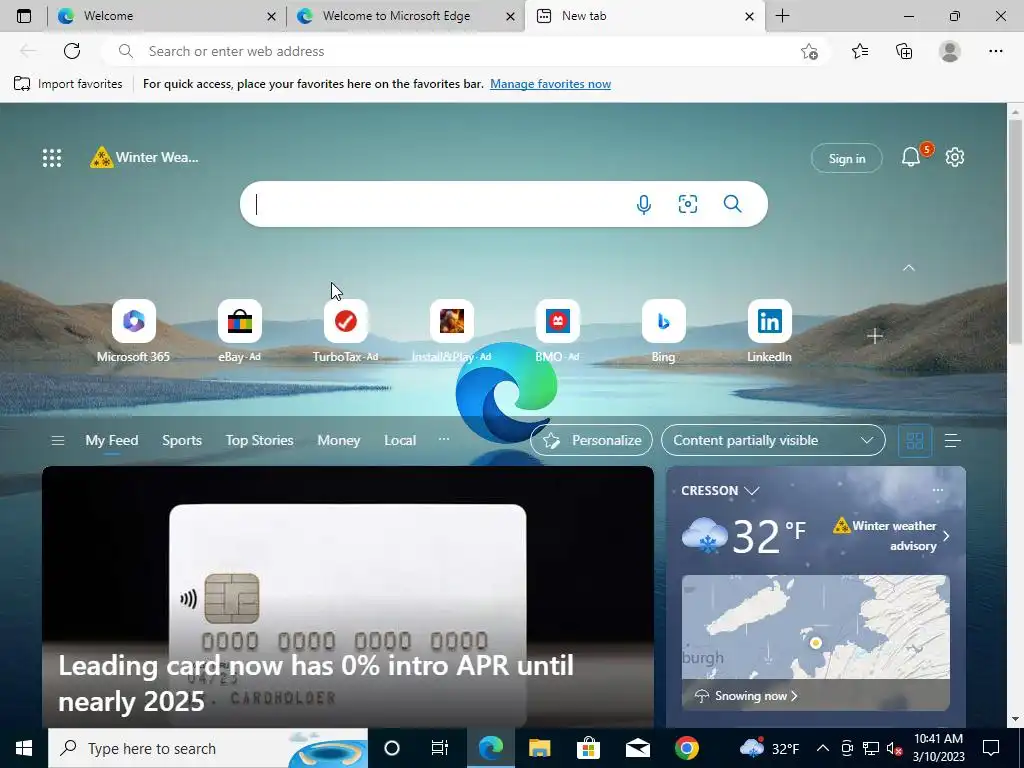Screen dimensions: 1024x768
Task: Select the Money feed tab
Action: [x=338, y=440]
